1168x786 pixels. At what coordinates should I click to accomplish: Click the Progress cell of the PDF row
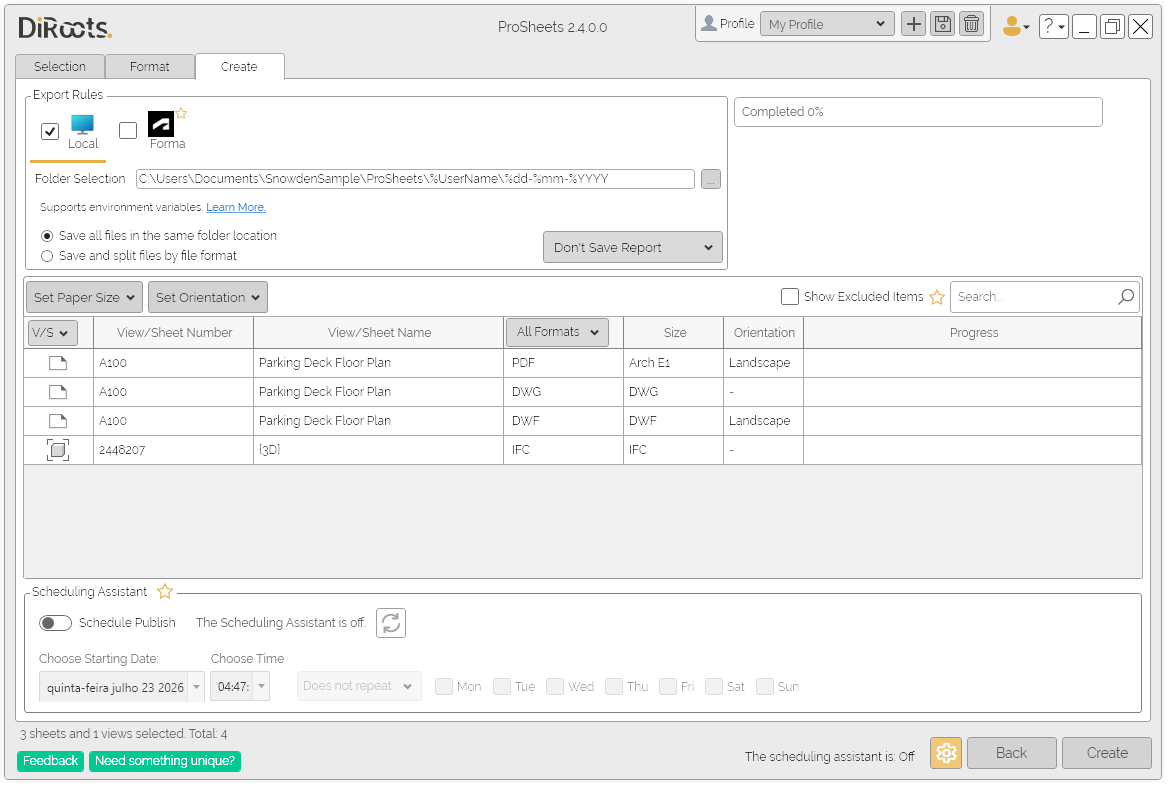(973, 363)
